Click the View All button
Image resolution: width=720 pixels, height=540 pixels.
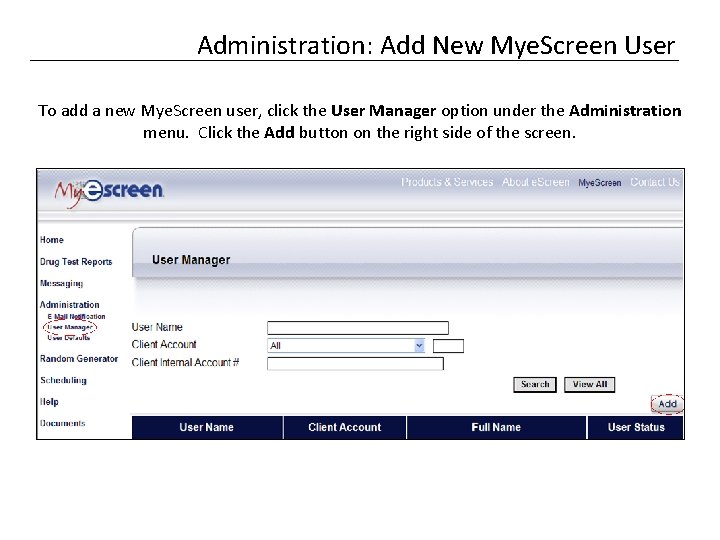pyautogui.click(x=590, y=384)
